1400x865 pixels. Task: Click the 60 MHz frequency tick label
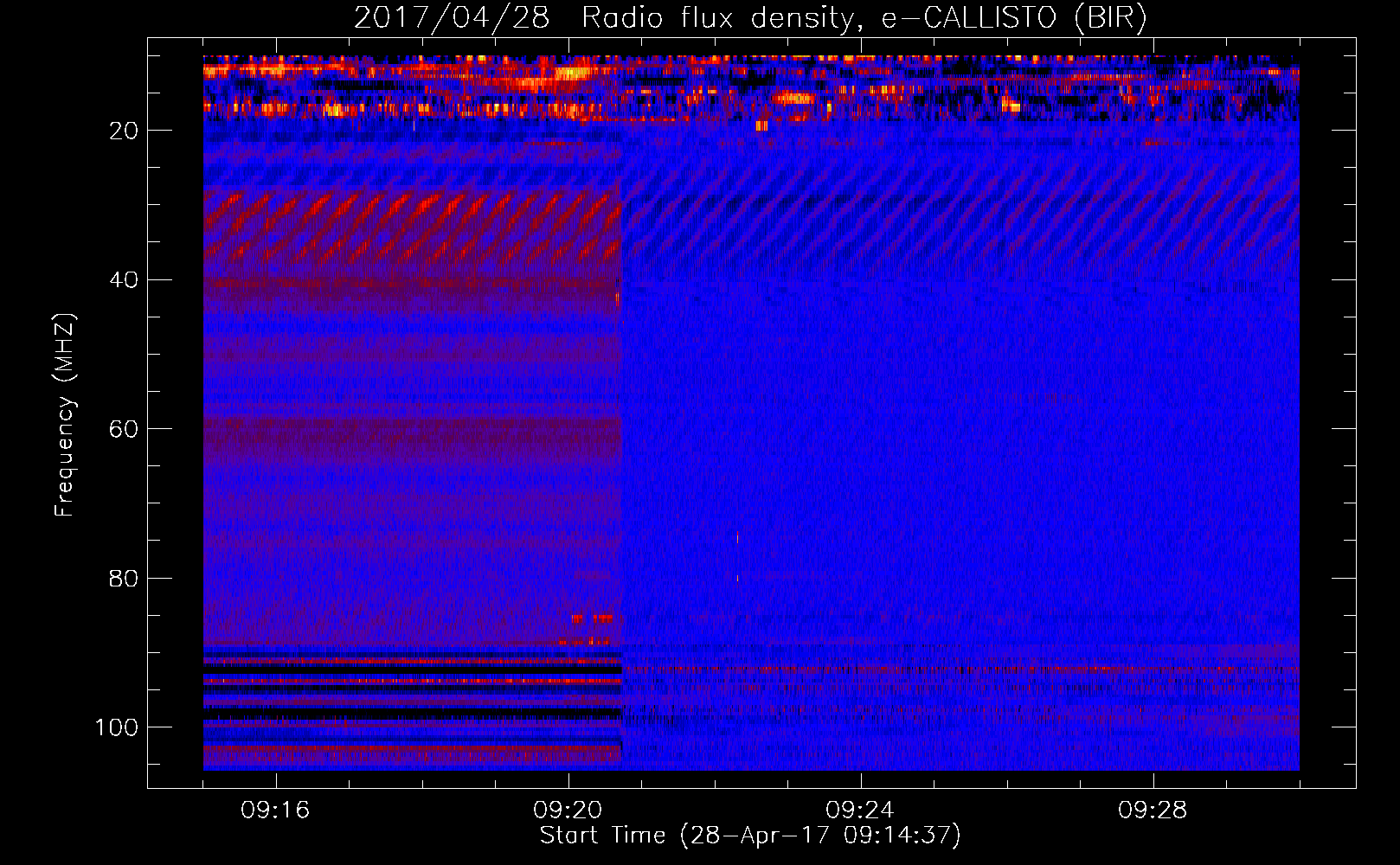point(125,429)
